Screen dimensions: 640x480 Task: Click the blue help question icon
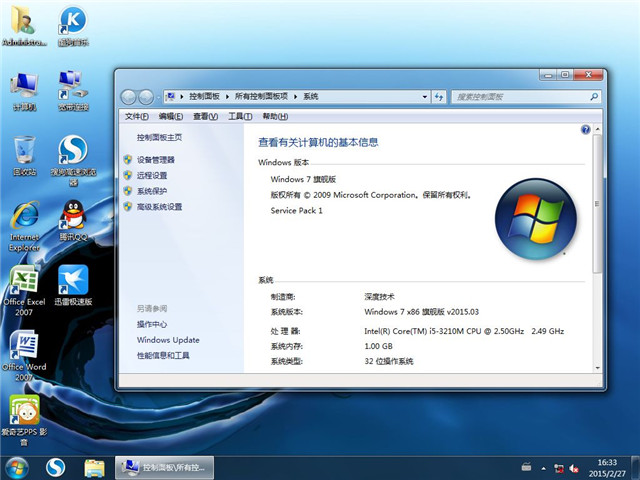tap(585, 130)
